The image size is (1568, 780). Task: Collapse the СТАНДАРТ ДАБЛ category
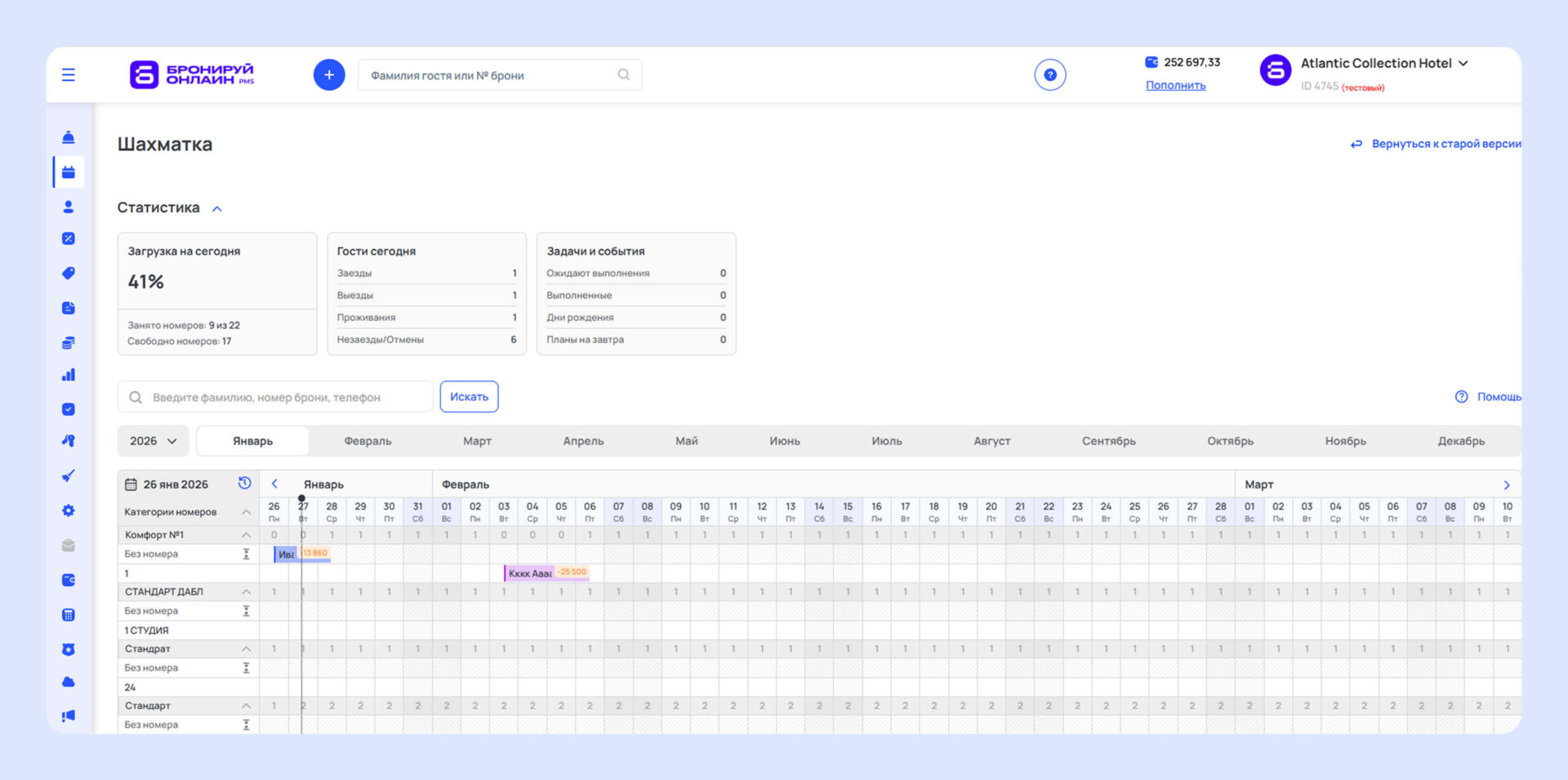246,592
